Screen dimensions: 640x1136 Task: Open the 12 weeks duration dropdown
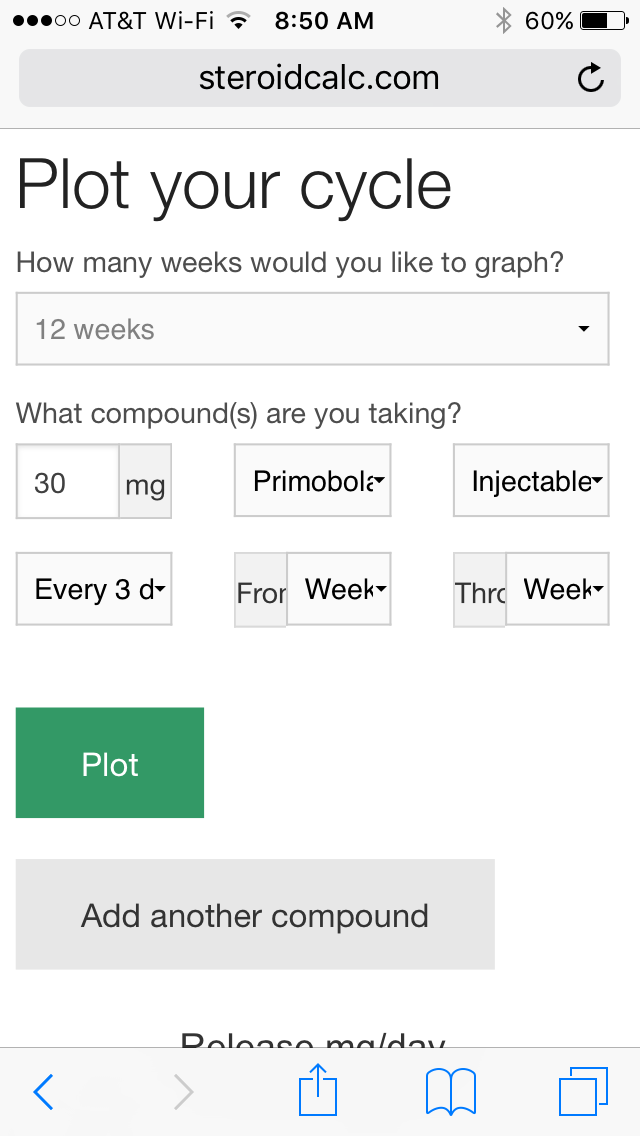pos(312,329)
